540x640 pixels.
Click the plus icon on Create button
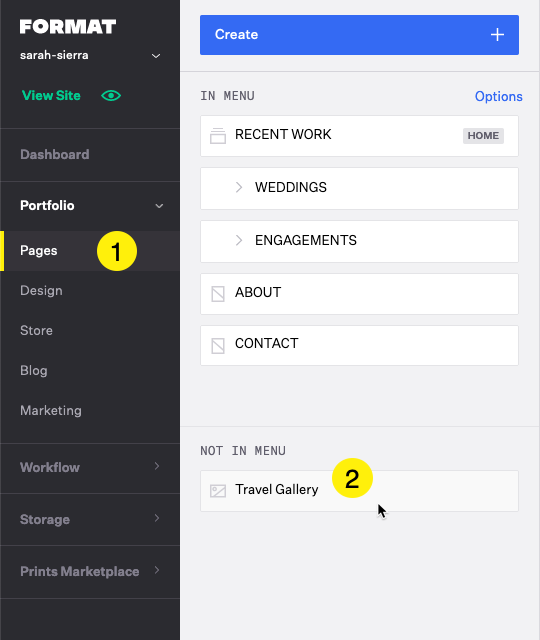(497, 35)
